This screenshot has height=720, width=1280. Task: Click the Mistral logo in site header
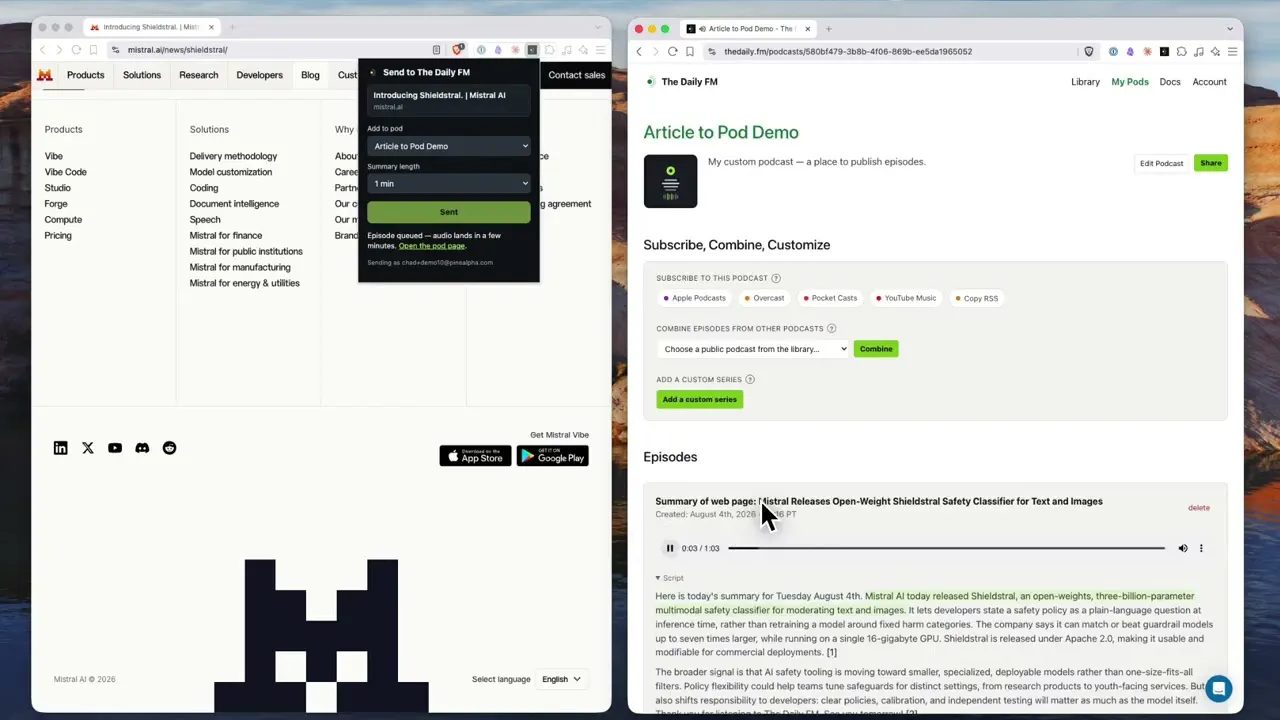[45, 75]
